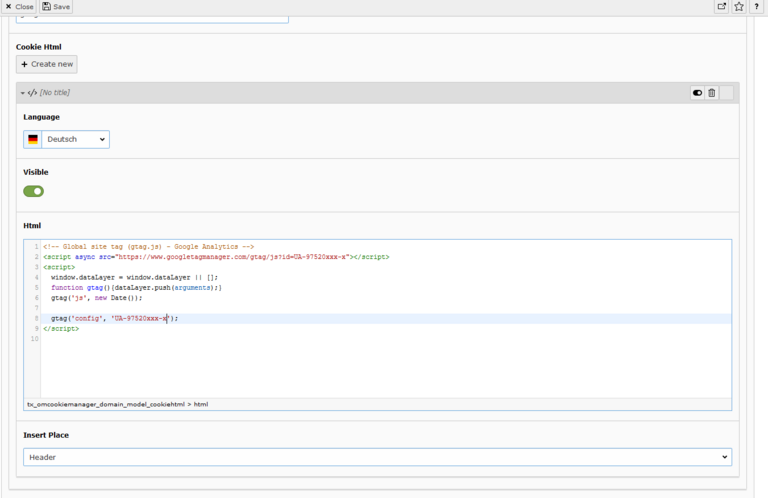This screenshot has height=498, width=768.
Task: Bookmark this page with star icon
Action: coord(739,7)
